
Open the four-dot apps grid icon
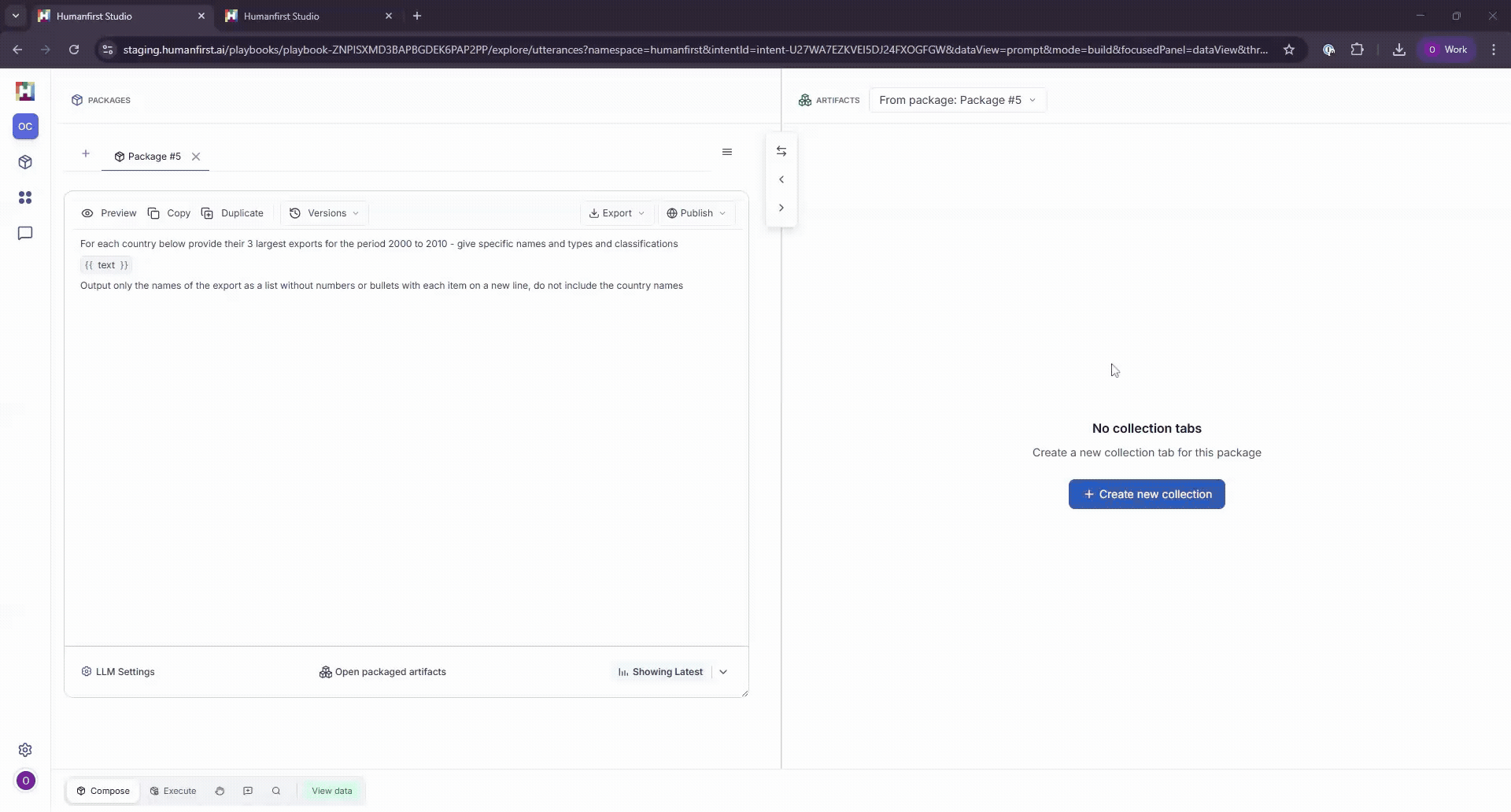[25, 197]
